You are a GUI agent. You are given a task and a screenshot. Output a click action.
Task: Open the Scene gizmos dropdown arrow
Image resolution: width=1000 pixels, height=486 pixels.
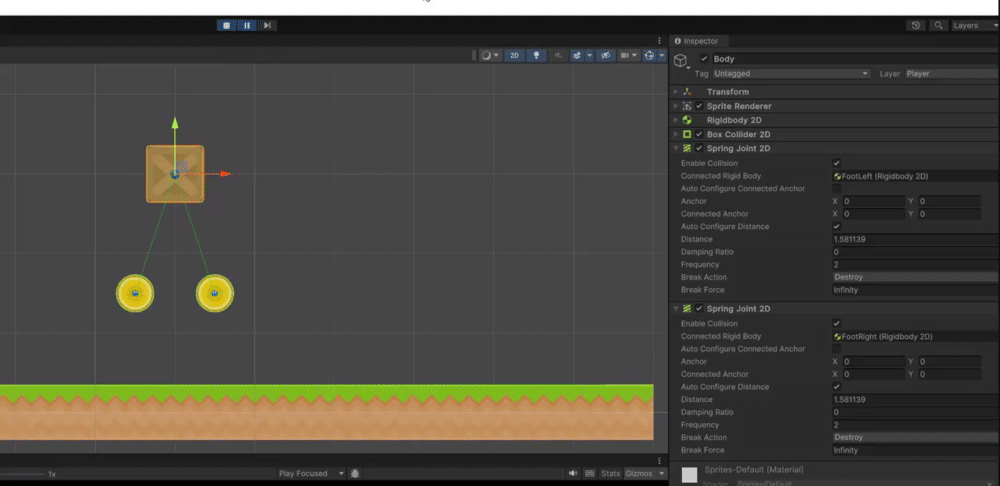[662, 55]
